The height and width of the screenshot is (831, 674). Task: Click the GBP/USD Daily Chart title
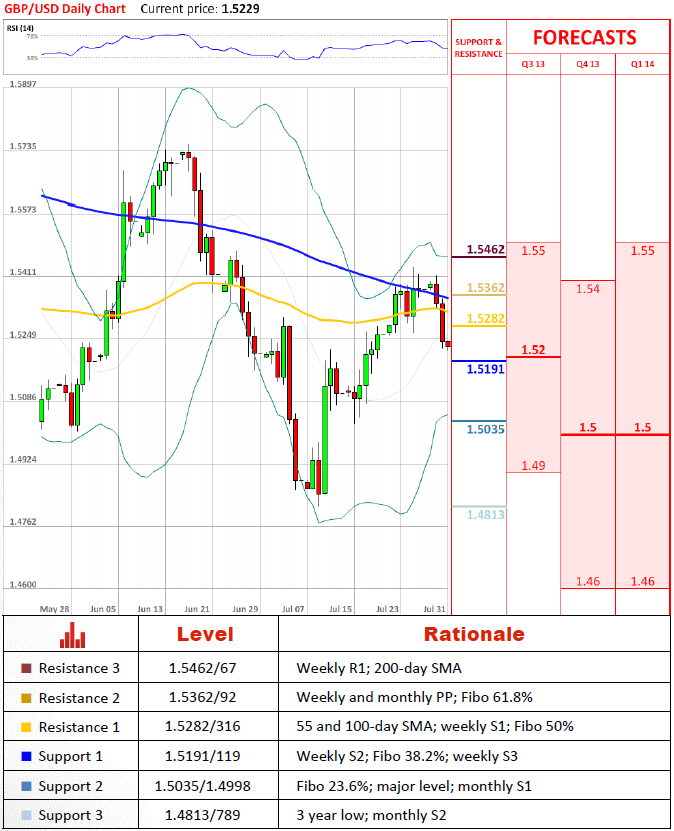64,8
